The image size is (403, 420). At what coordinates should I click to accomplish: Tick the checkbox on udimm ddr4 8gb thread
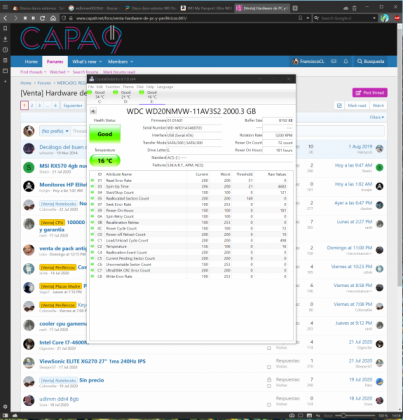tap(269, 405)
